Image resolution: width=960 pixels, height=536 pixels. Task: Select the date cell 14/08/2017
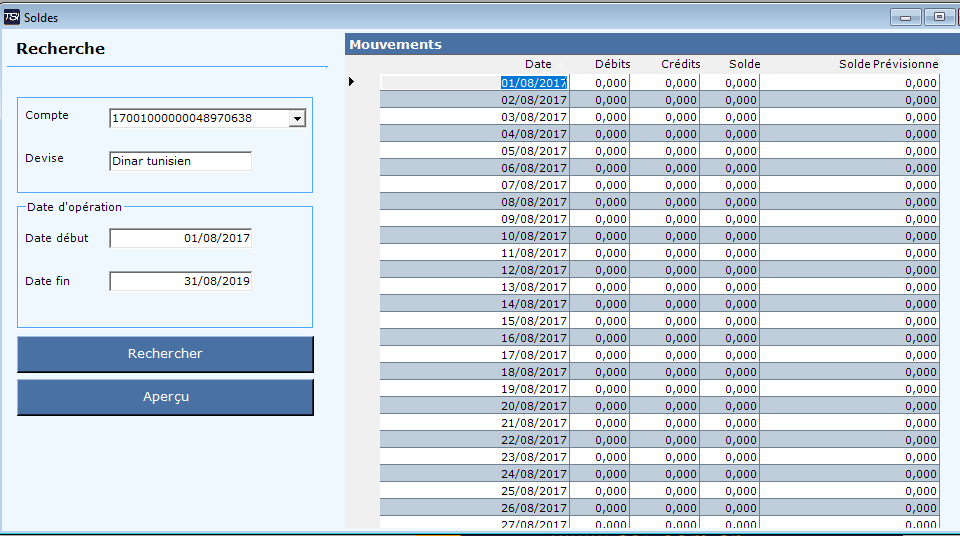point(474,304)
